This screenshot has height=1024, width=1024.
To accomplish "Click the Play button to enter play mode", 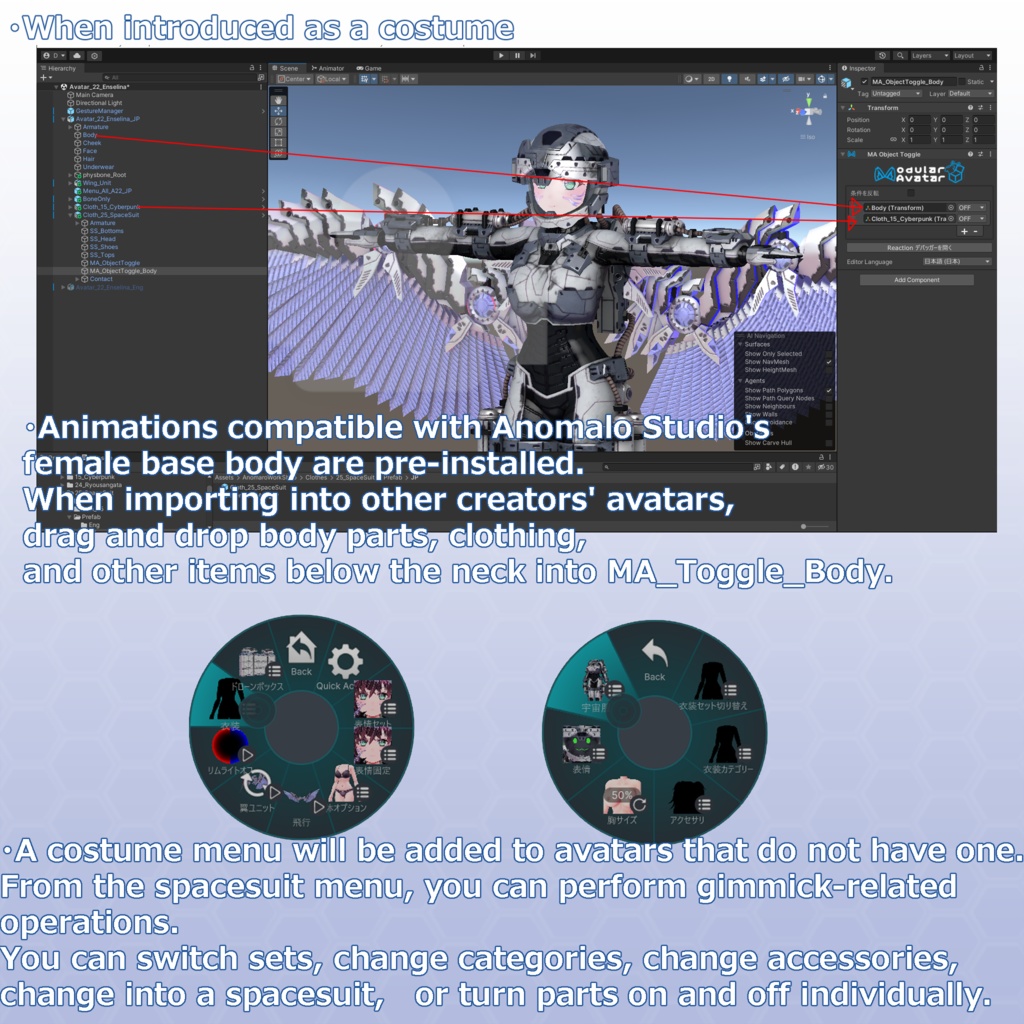I will click(501, 55).
